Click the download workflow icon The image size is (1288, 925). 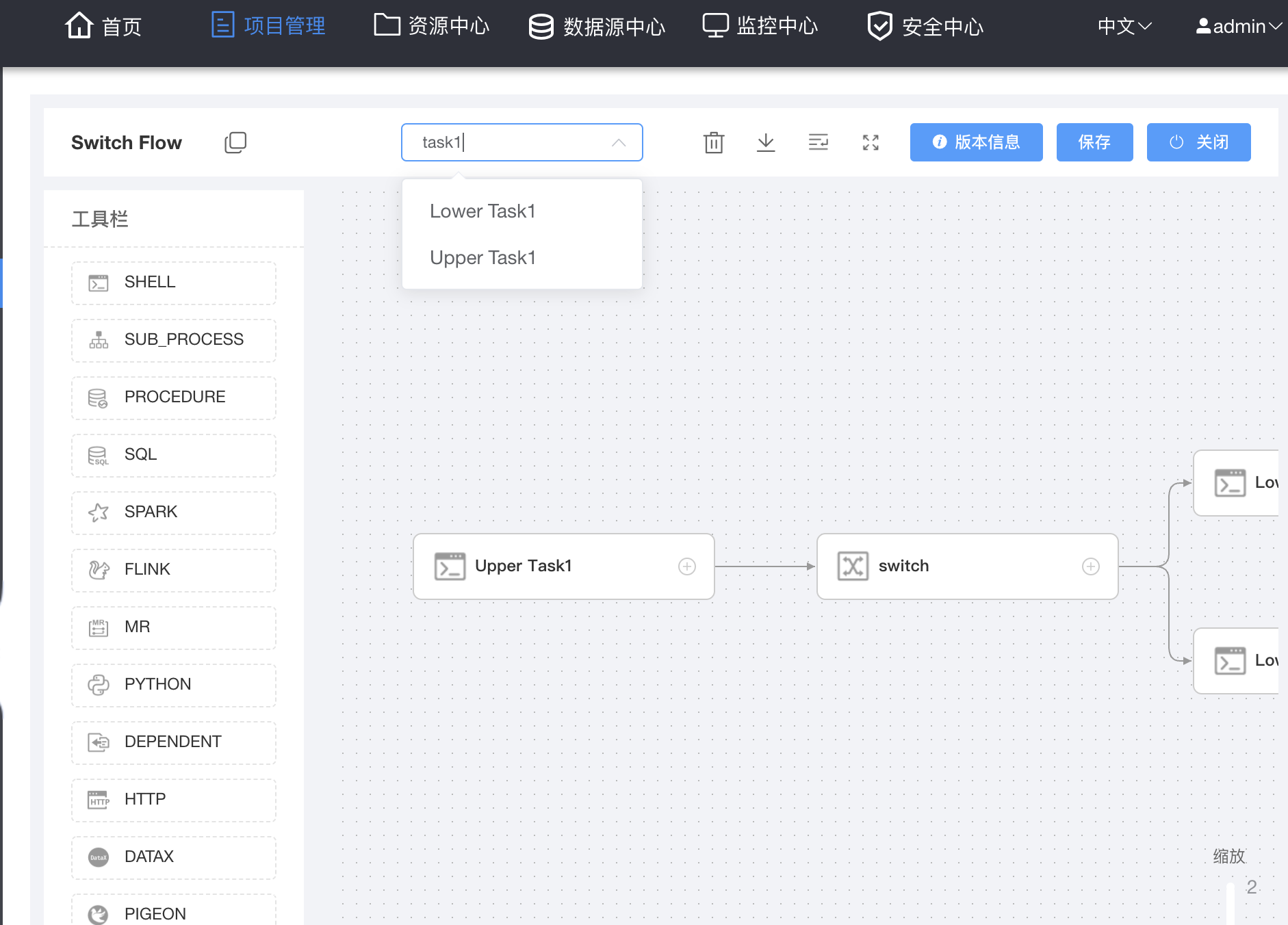pos(766,142)
